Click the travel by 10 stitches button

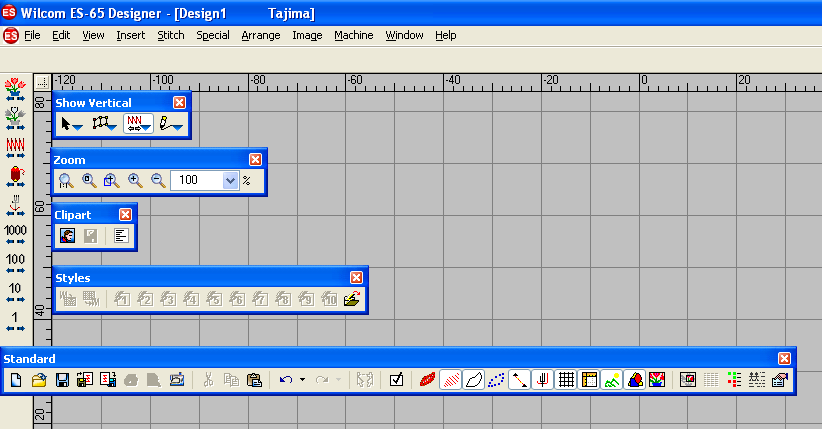[15, 292]
